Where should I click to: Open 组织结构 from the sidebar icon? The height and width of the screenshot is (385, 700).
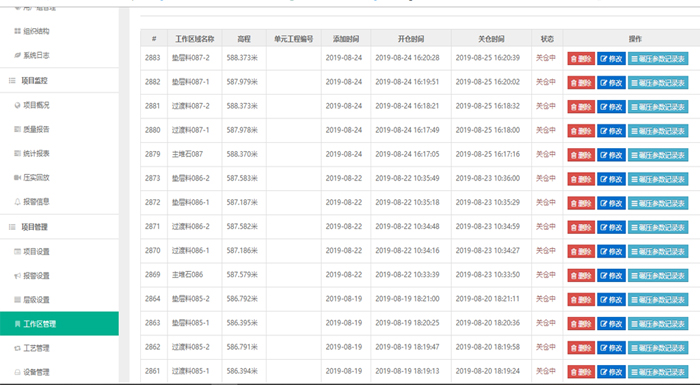coord(17,31)
